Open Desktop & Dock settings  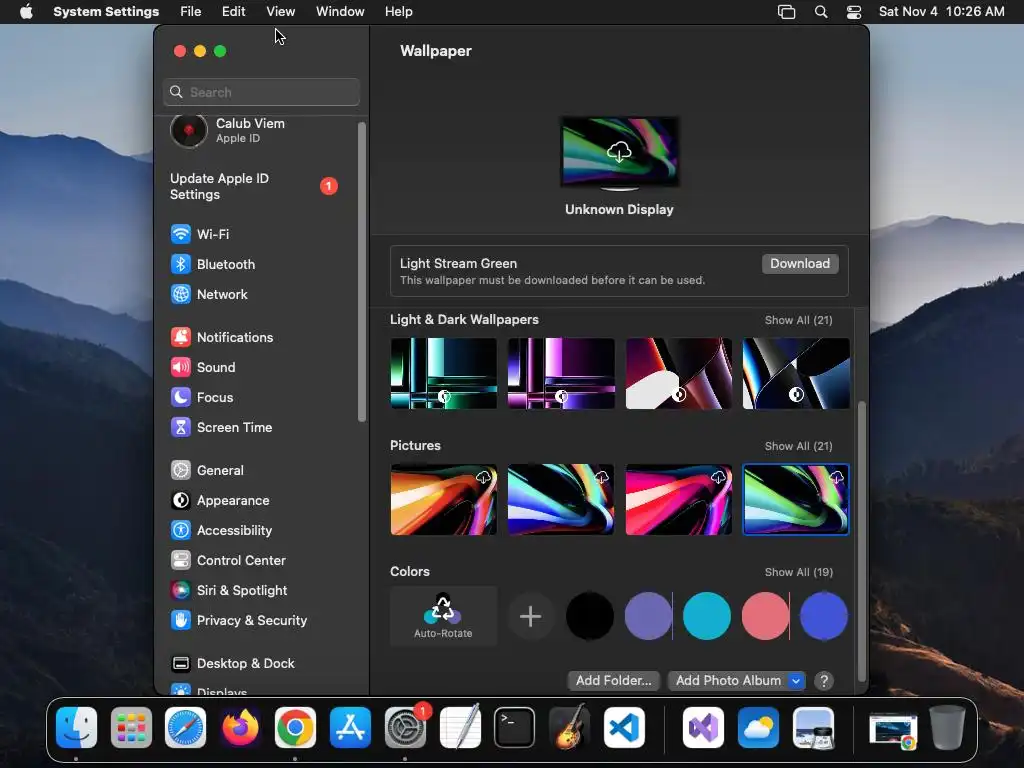pyautogui.click(x=232, y=664)
